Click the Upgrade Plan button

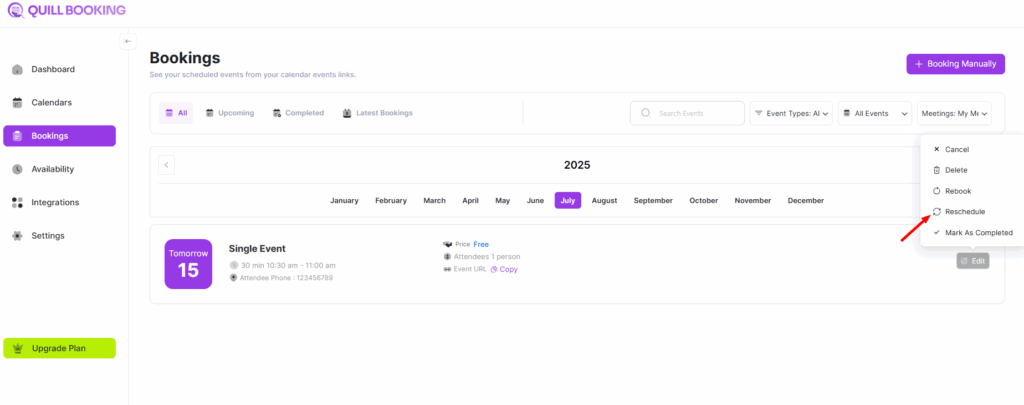pyautogui.click(x=60, y=348)
